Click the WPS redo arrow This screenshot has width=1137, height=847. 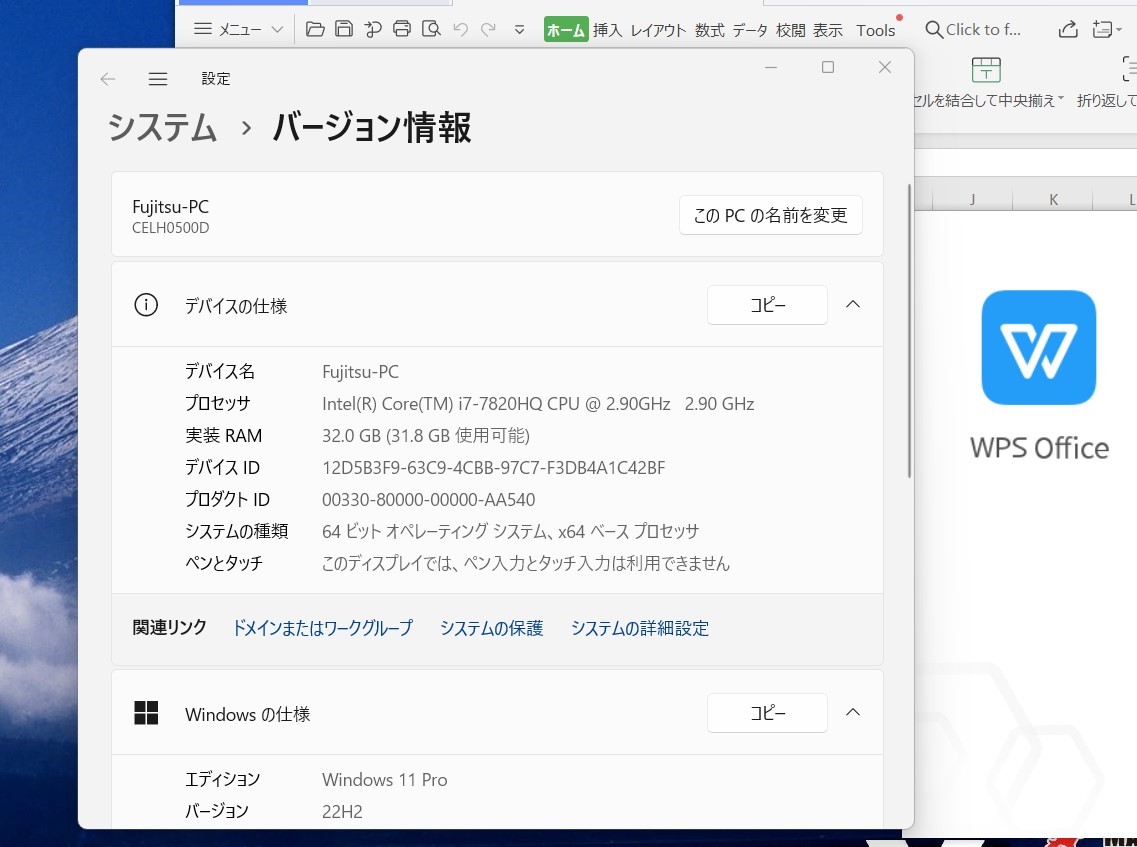489,29
